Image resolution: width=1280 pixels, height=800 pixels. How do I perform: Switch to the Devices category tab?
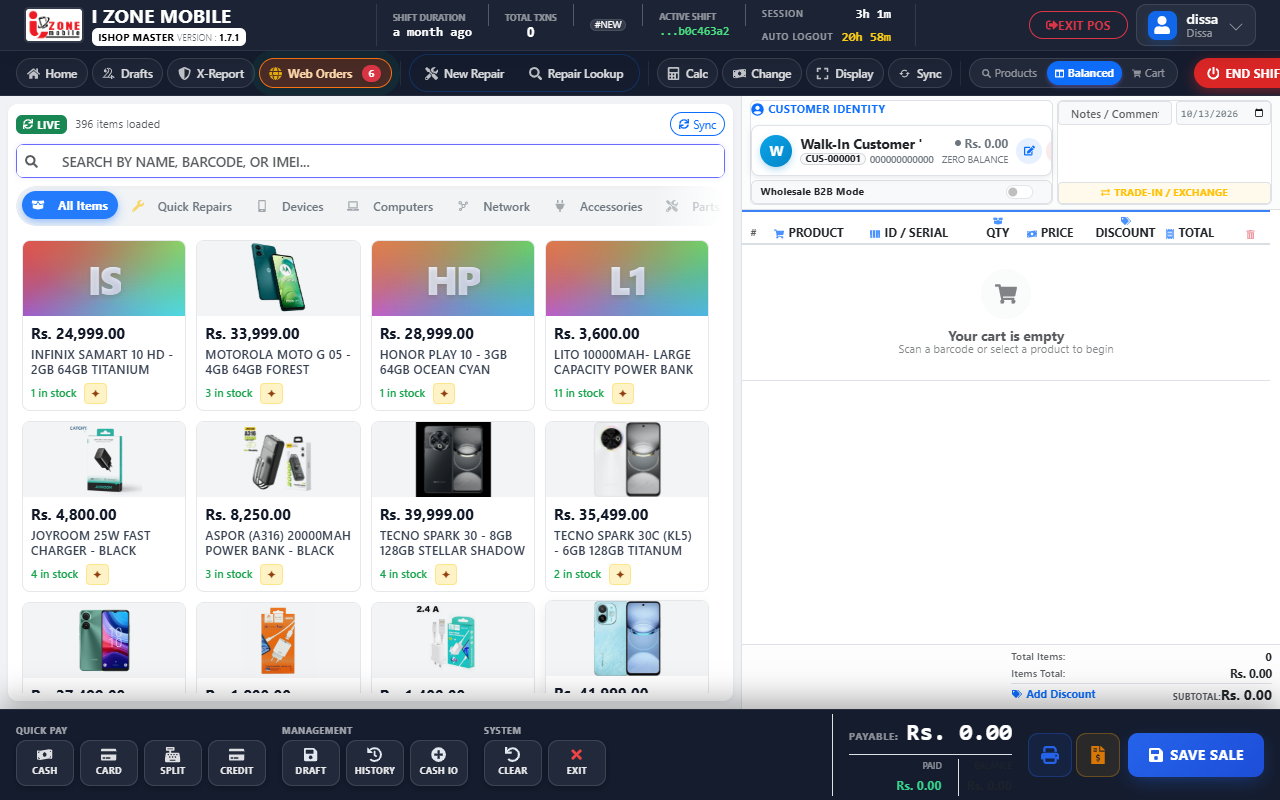[x=290, y=207]
